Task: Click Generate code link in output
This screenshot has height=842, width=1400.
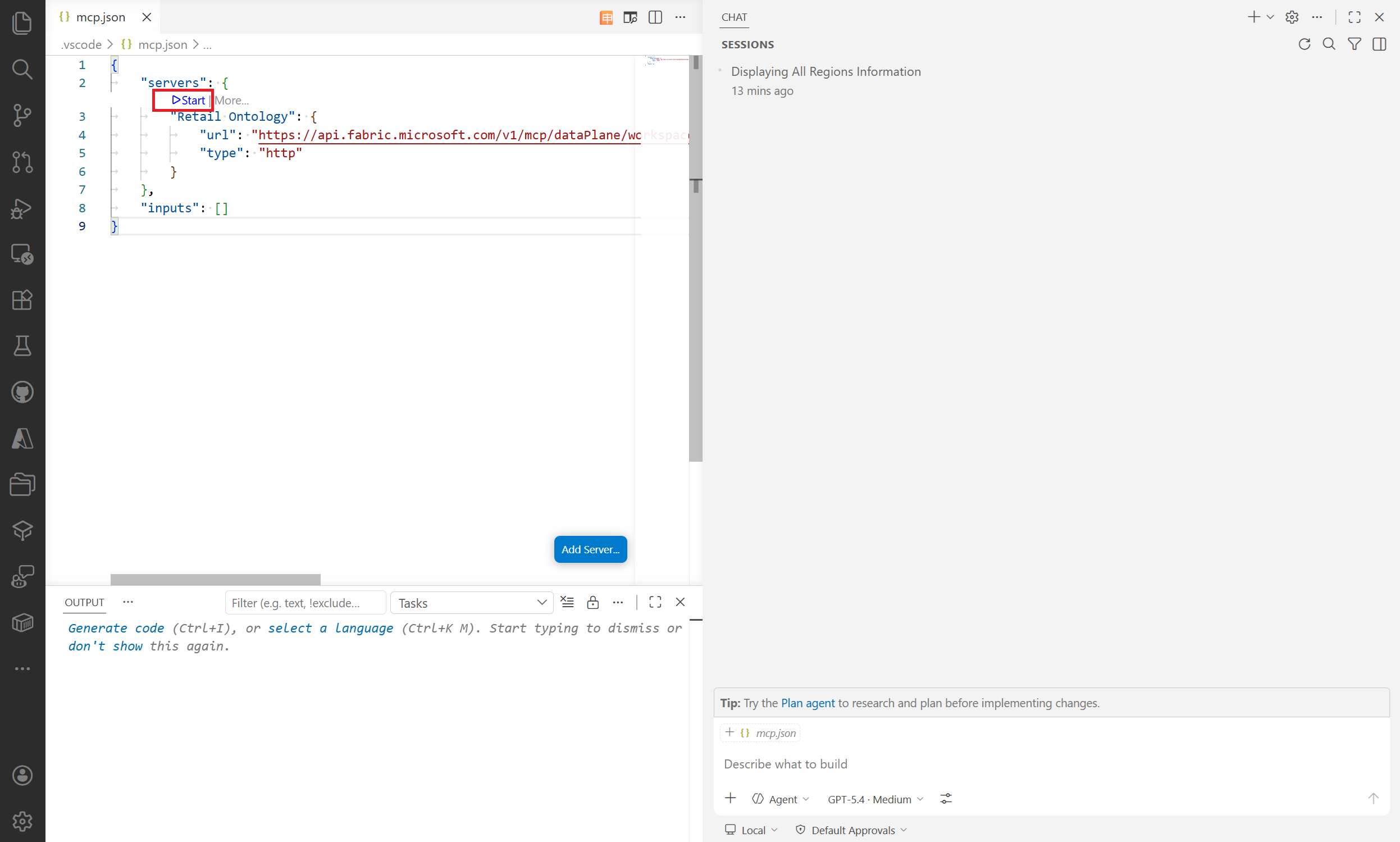Action: point(116,628)
